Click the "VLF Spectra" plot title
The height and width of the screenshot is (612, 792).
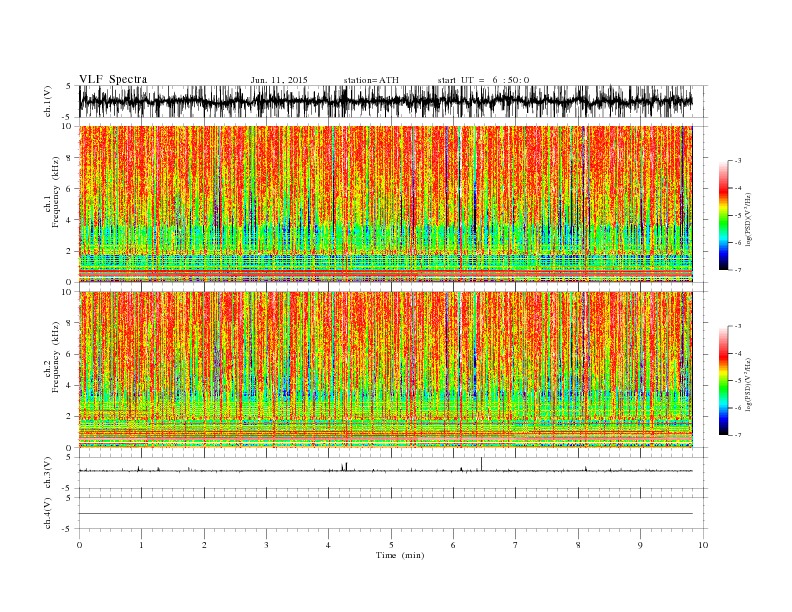coord(113,79)
